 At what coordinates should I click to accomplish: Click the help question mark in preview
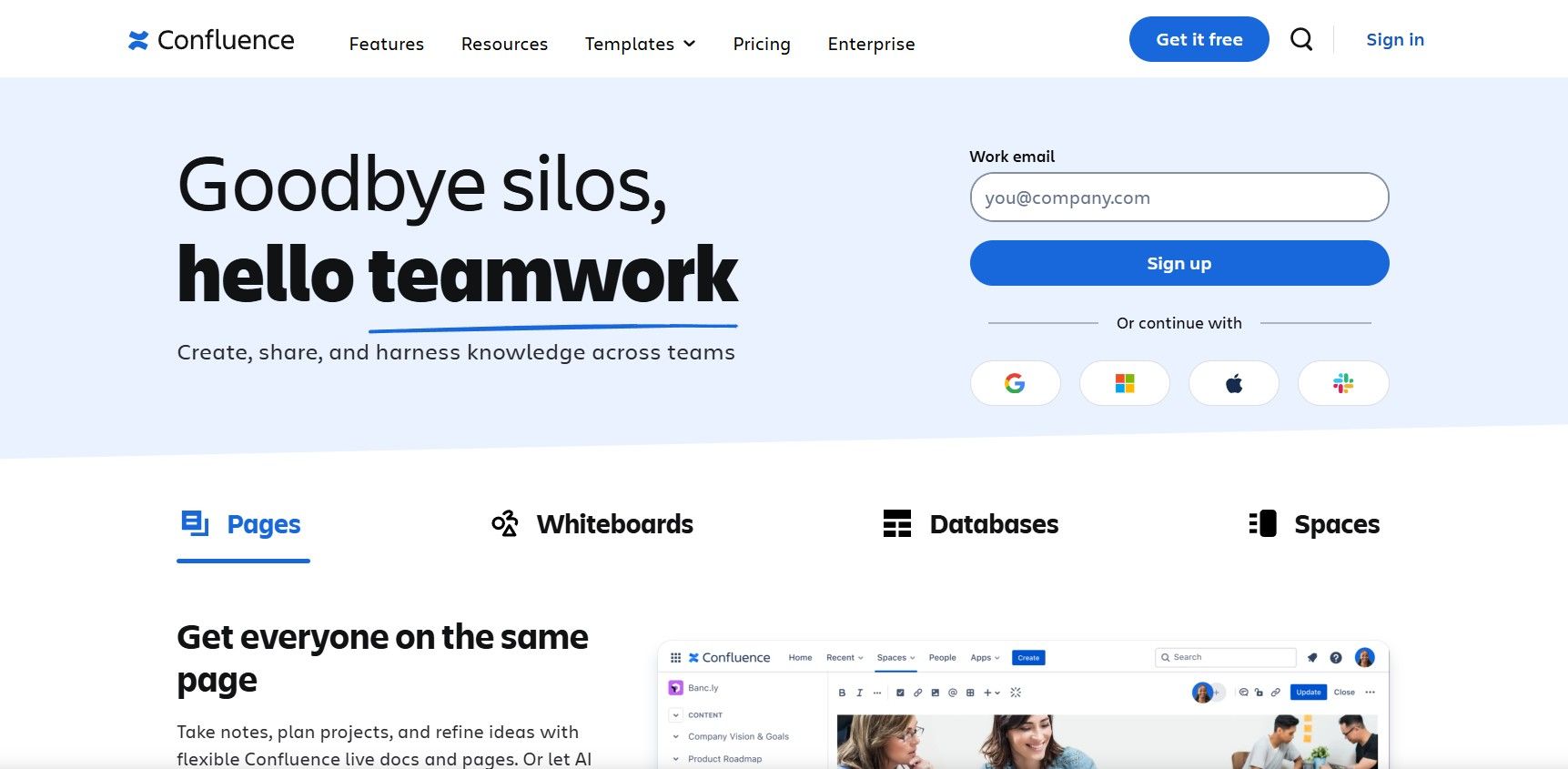[x=1336, y=657]
